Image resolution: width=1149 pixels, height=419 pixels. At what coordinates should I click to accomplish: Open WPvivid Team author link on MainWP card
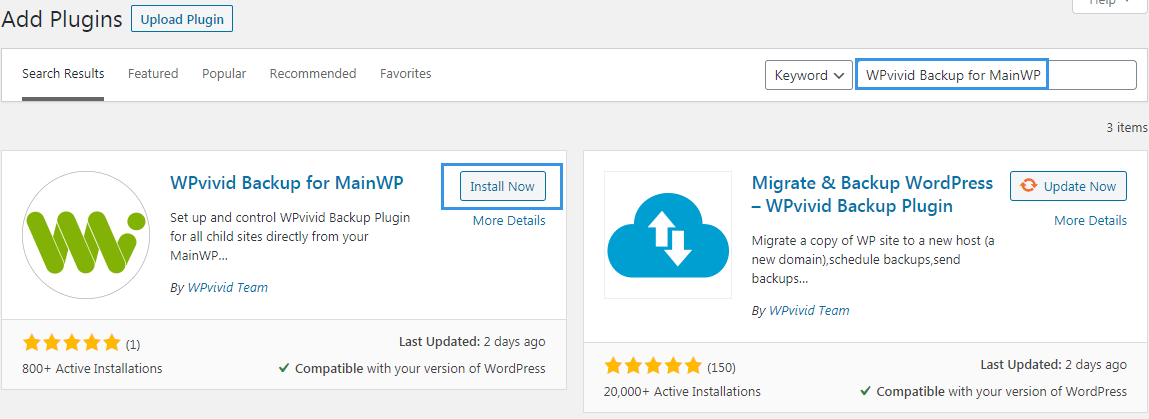[228, 288]
